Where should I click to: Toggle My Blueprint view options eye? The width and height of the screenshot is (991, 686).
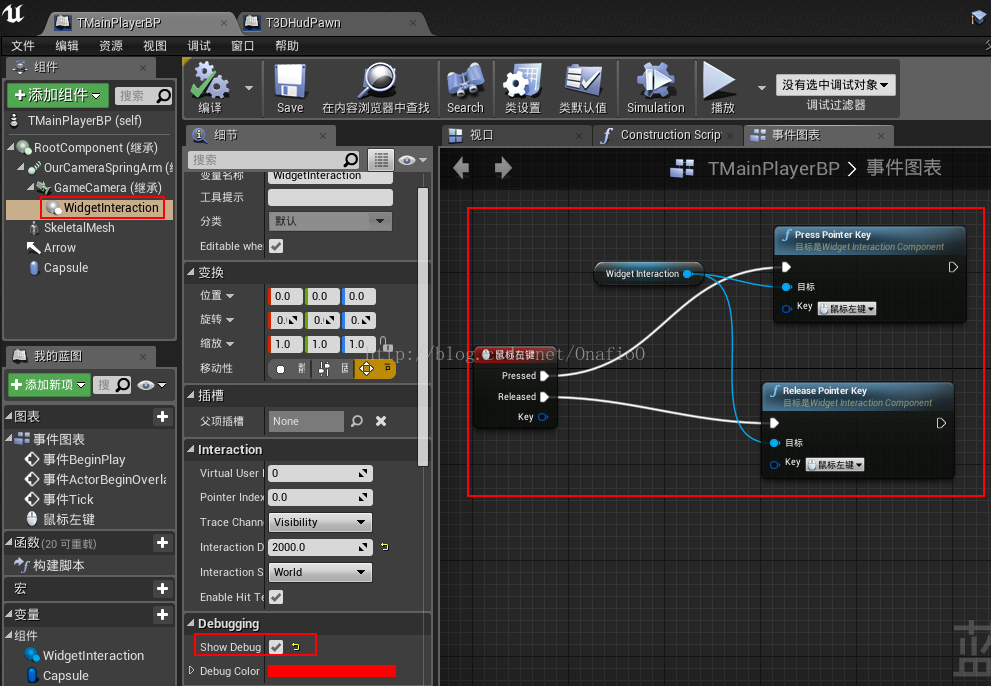tap(152, 384)
